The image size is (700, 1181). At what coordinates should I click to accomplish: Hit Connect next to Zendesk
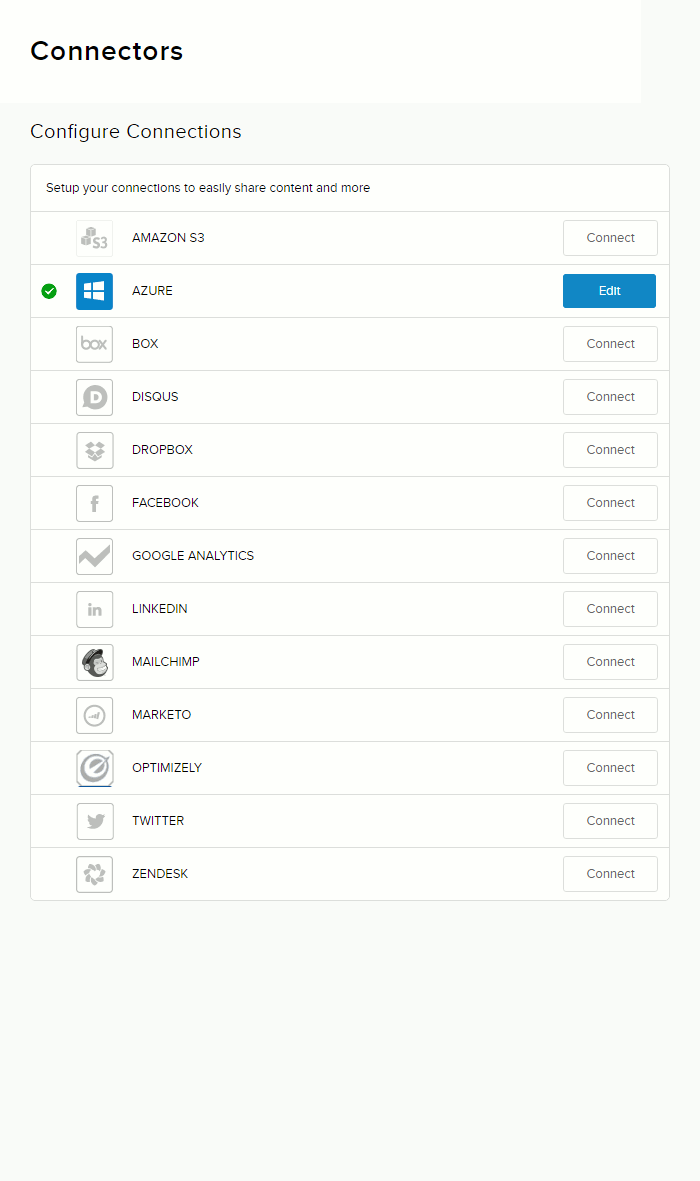610,874
